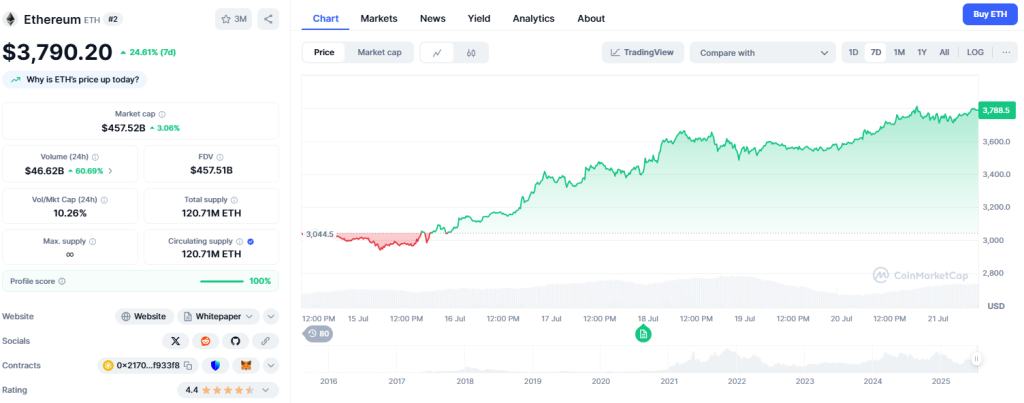Open Ethereum's Reddit social link
Viewport: 1024px width, 403px height.
pyautogui.click(x=205, y=341)
